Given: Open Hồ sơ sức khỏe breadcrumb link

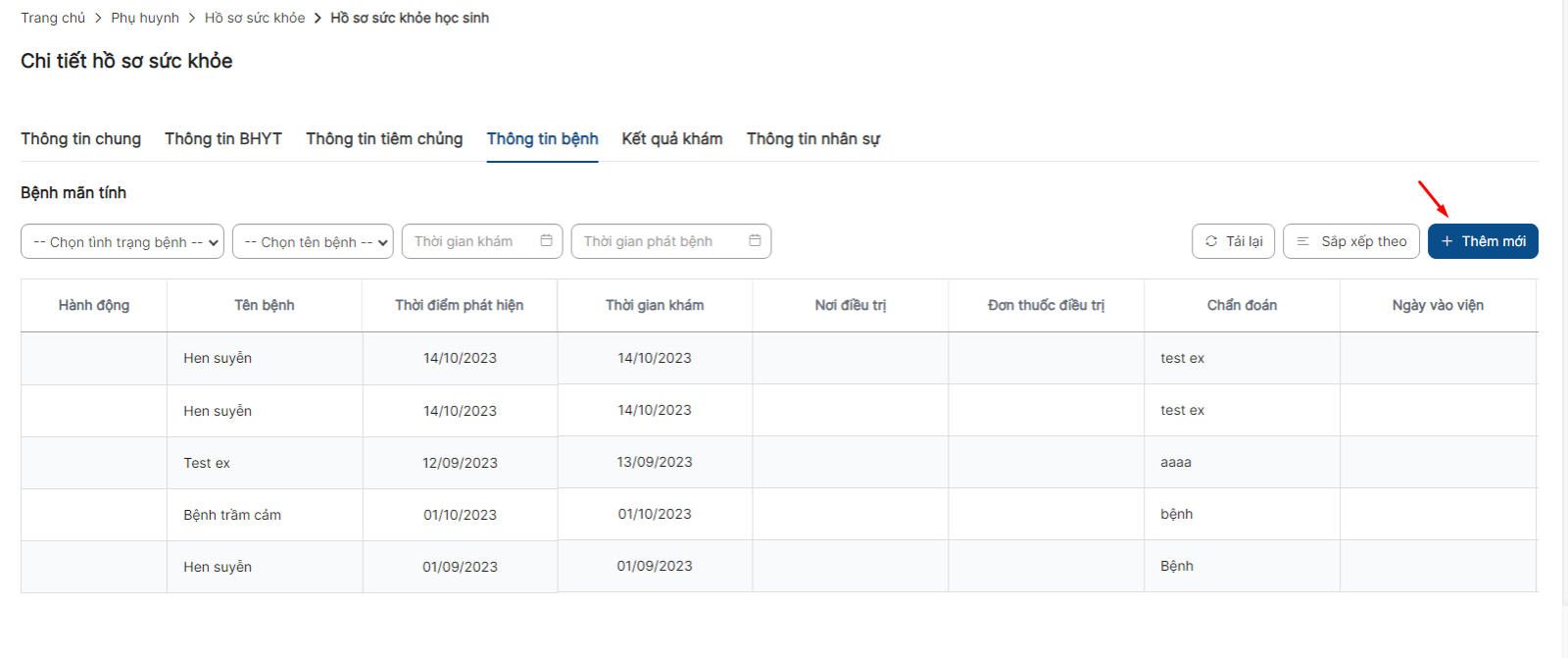Looking at the screenshot, I should [255, 18].
